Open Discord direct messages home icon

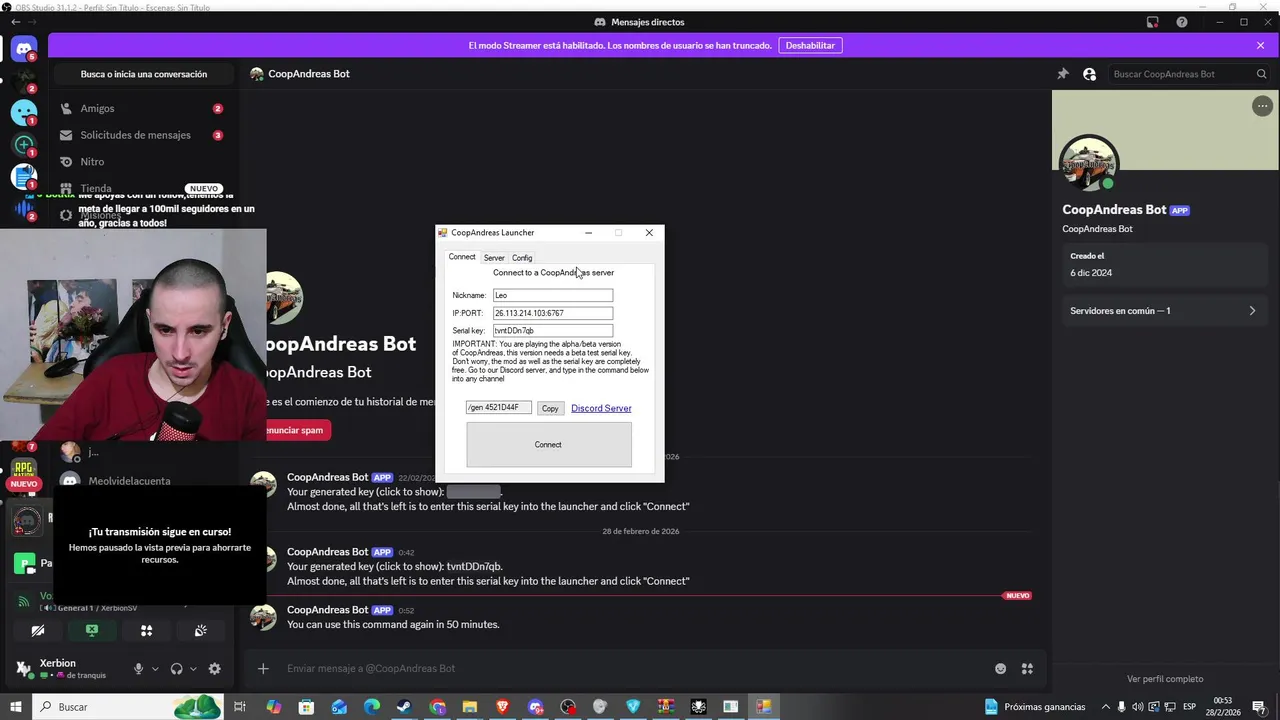(24, 48)
